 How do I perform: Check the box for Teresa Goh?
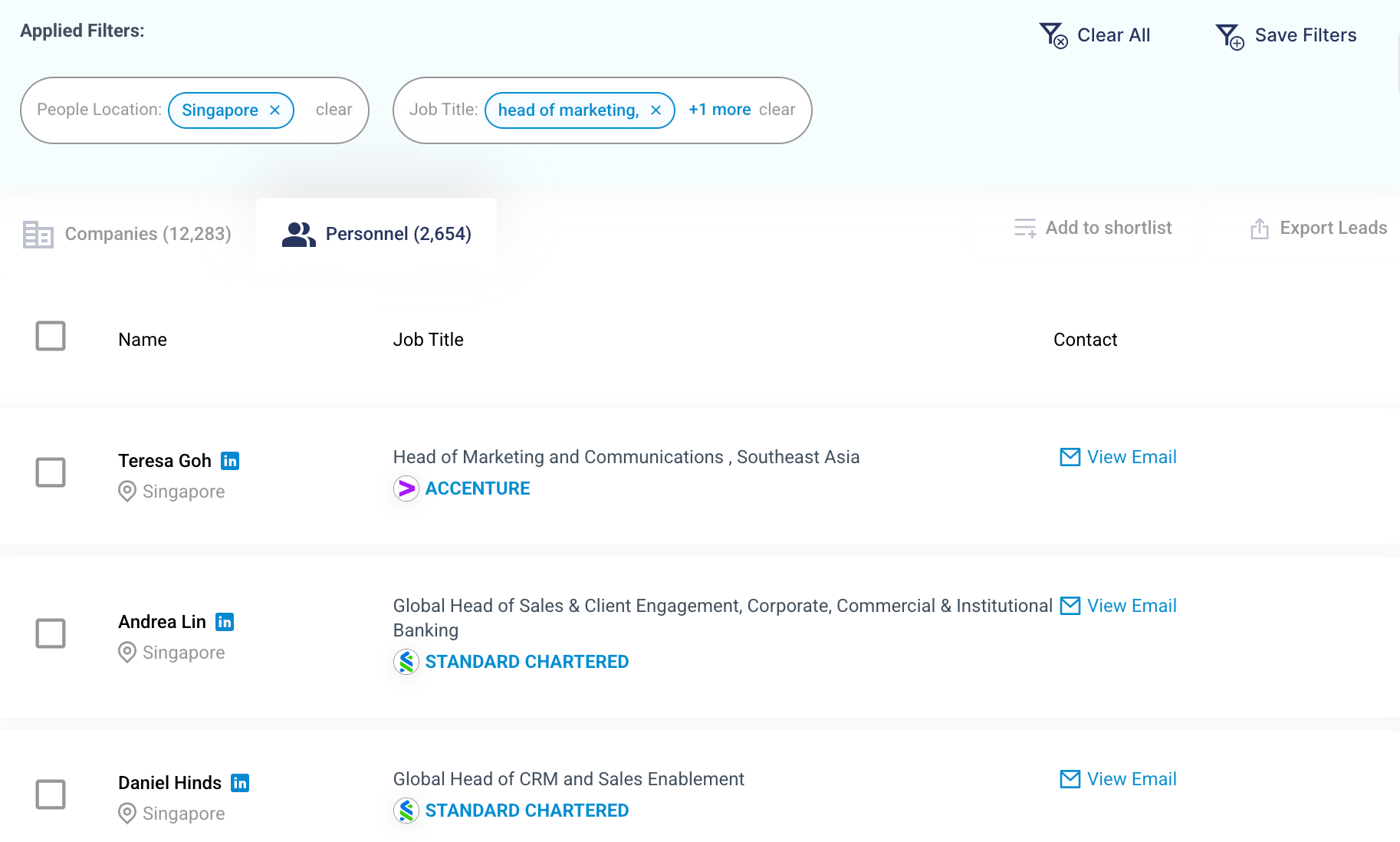pos(51,472)
